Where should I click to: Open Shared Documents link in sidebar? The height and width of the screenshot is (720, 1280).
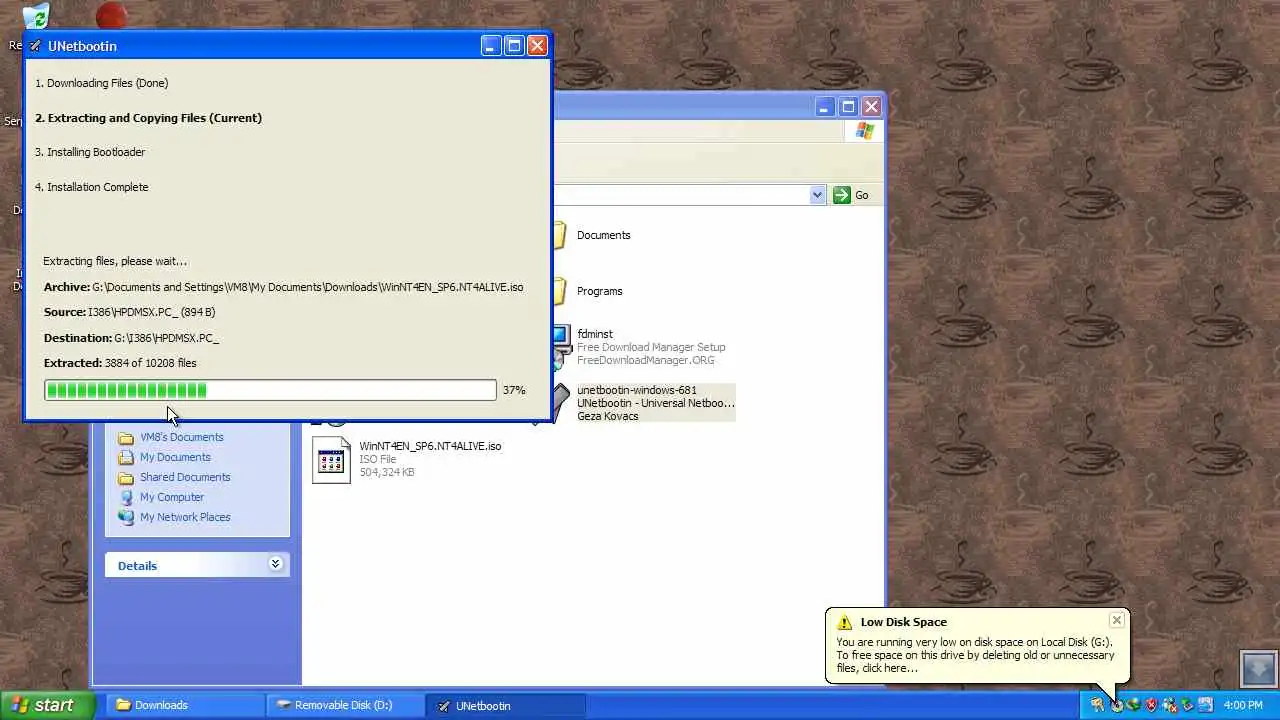click(185, 477)
